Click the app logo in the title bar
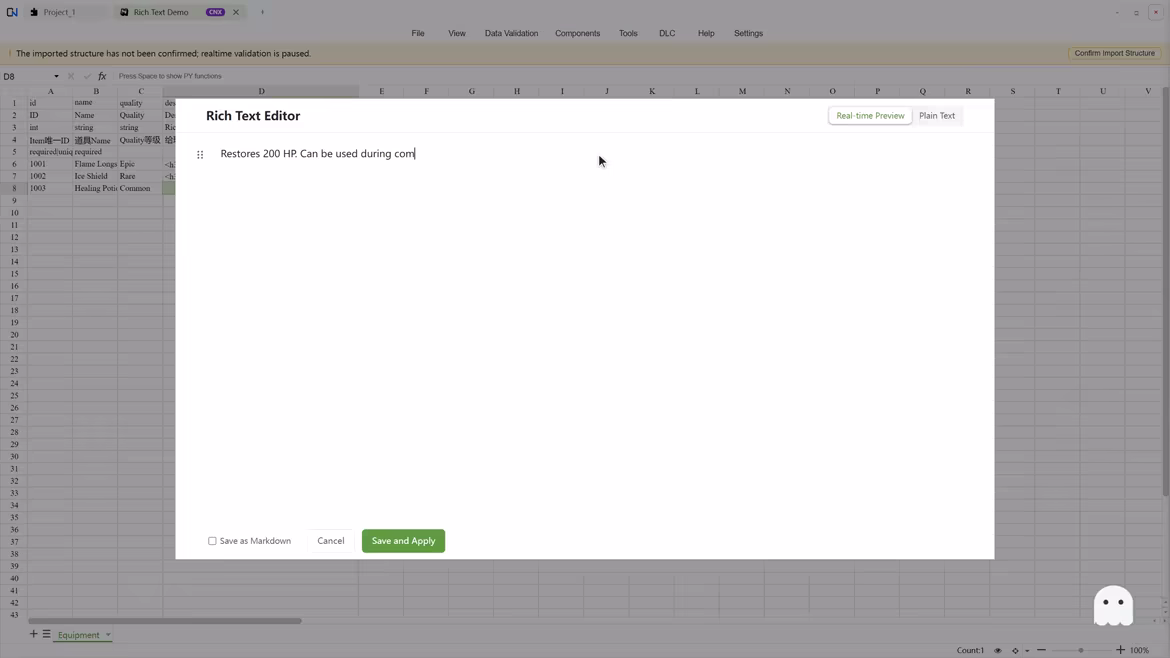The width and height of the screenshot is (1170, 658). 12,12
